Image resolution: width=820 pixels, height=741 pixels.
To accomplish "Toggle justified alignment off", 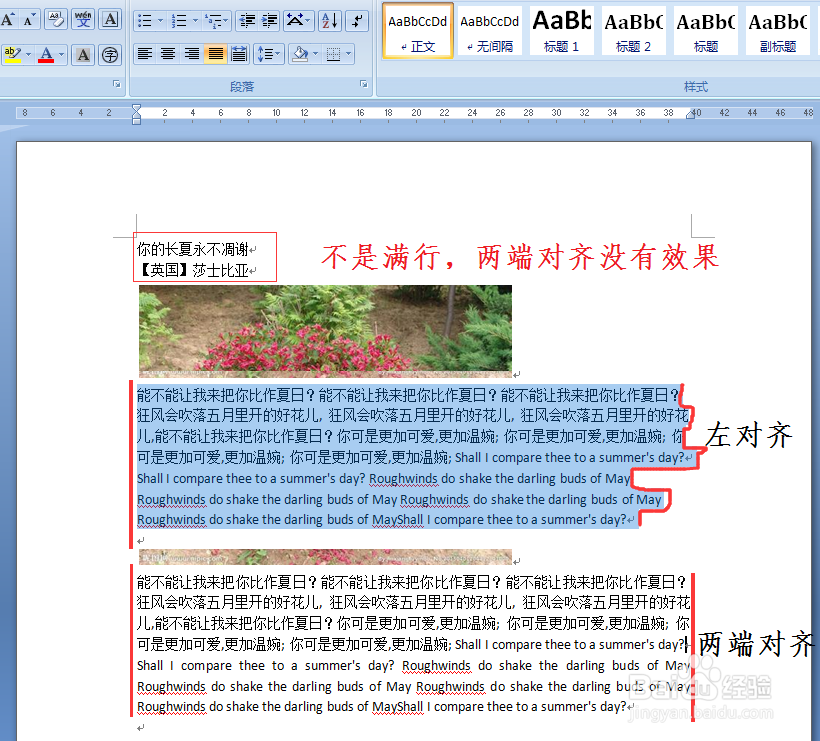I will pos(214,54).
